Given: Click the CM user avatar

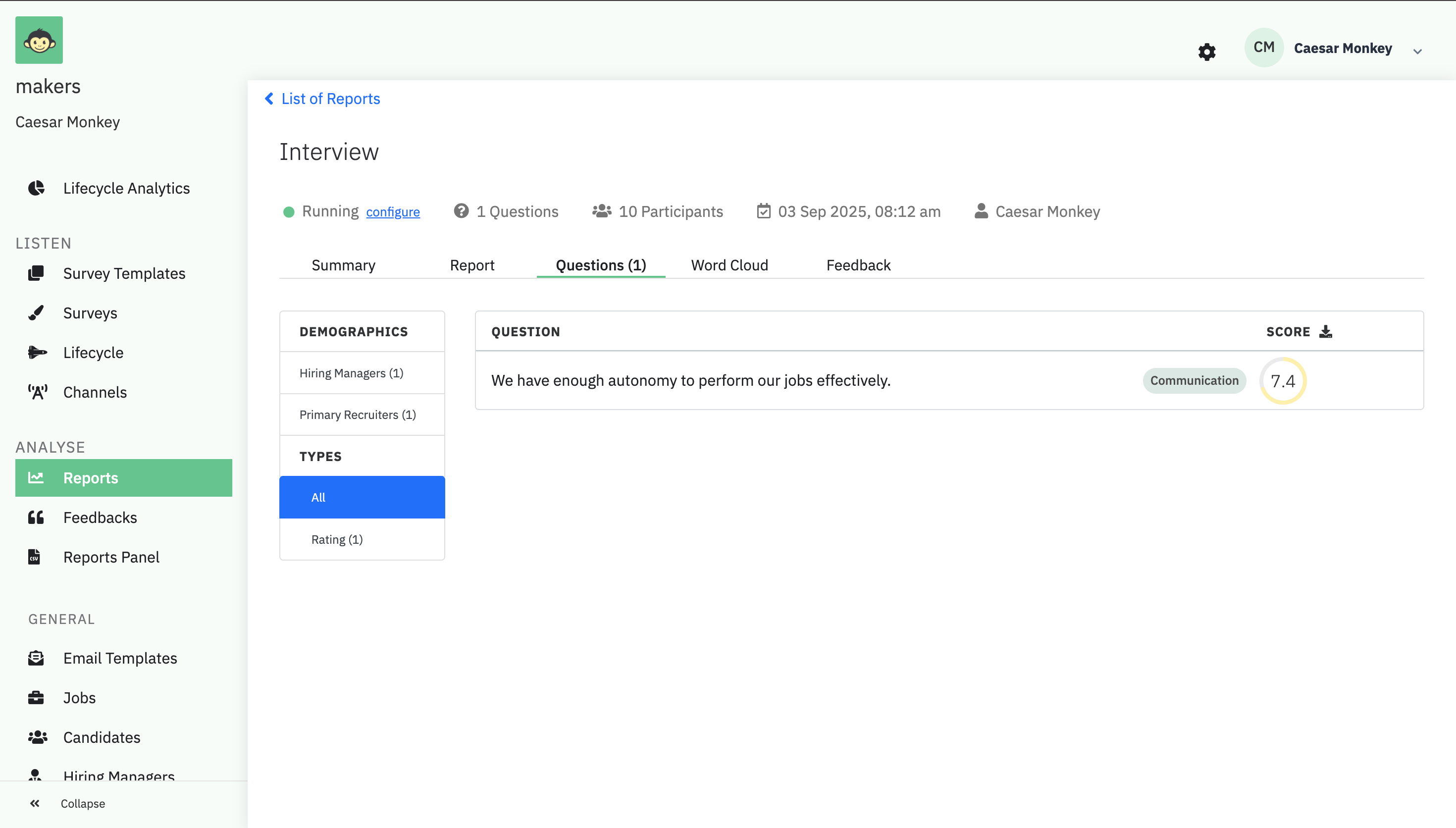Looking at the screenshot, I should [x=1263, y=48].
